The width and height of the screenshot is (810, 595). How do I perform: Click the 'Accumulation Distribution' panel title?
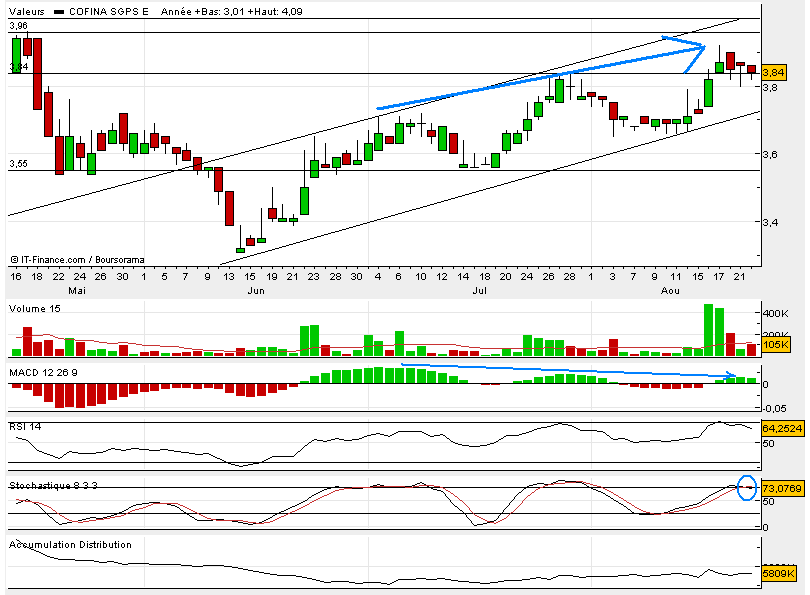click(70, 544)
